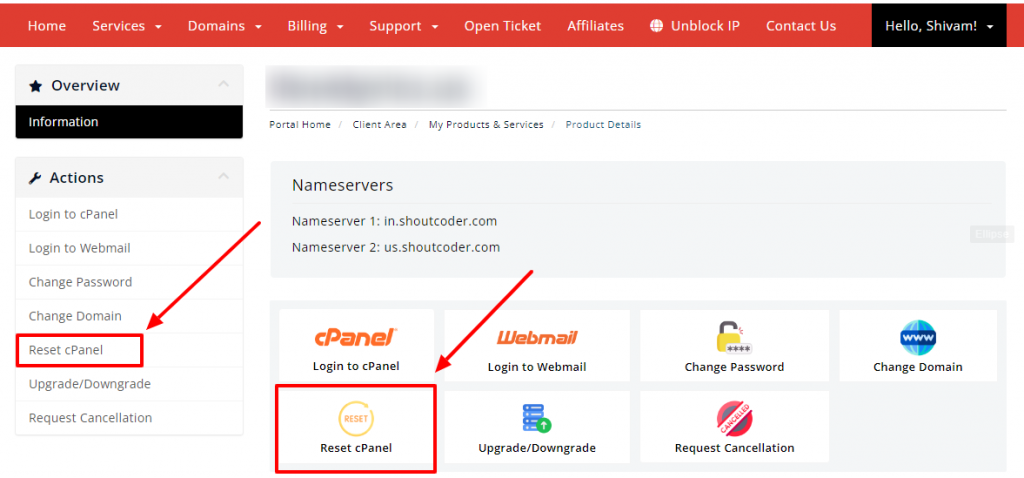Open the Contact Us page
This screenshot has height=478, width=1024.
[801, 26]
